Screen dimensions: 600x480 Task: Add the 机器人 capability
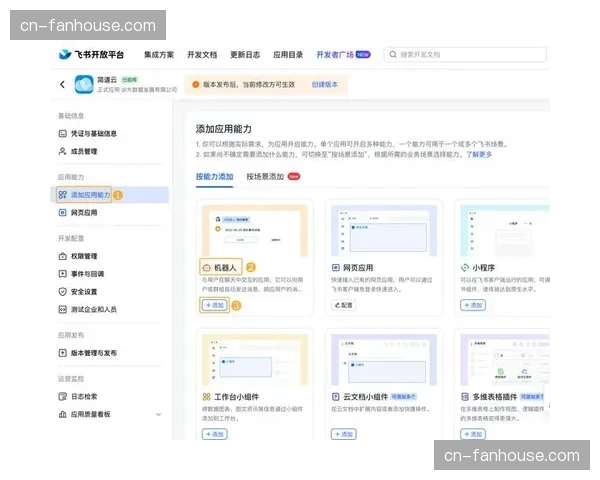point(215,305)
